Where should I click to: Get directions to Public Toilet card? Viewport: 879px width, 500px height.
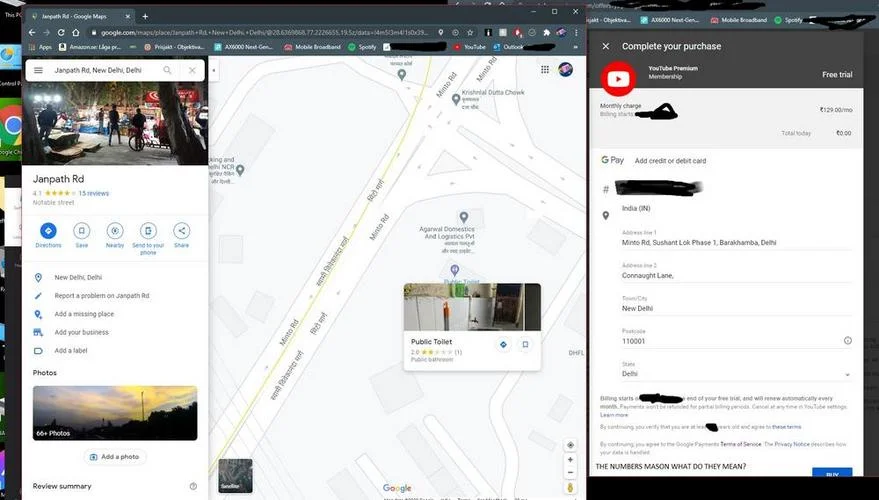coord(503,345)
